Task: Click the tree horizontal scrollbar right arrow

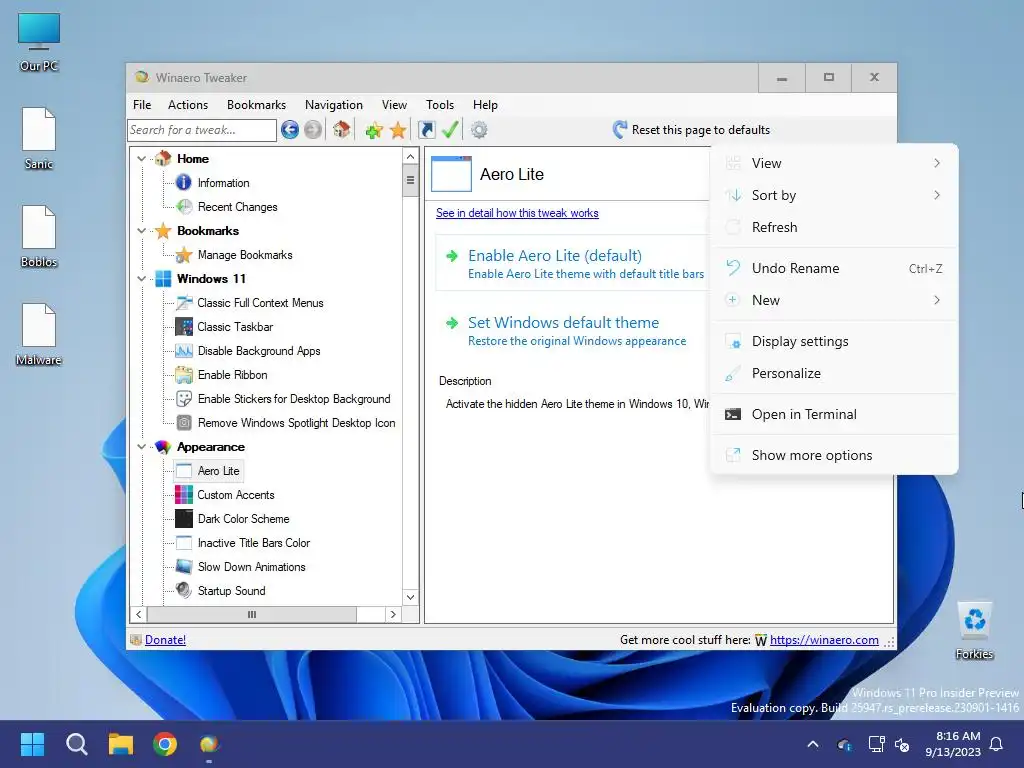Action: 393,615
